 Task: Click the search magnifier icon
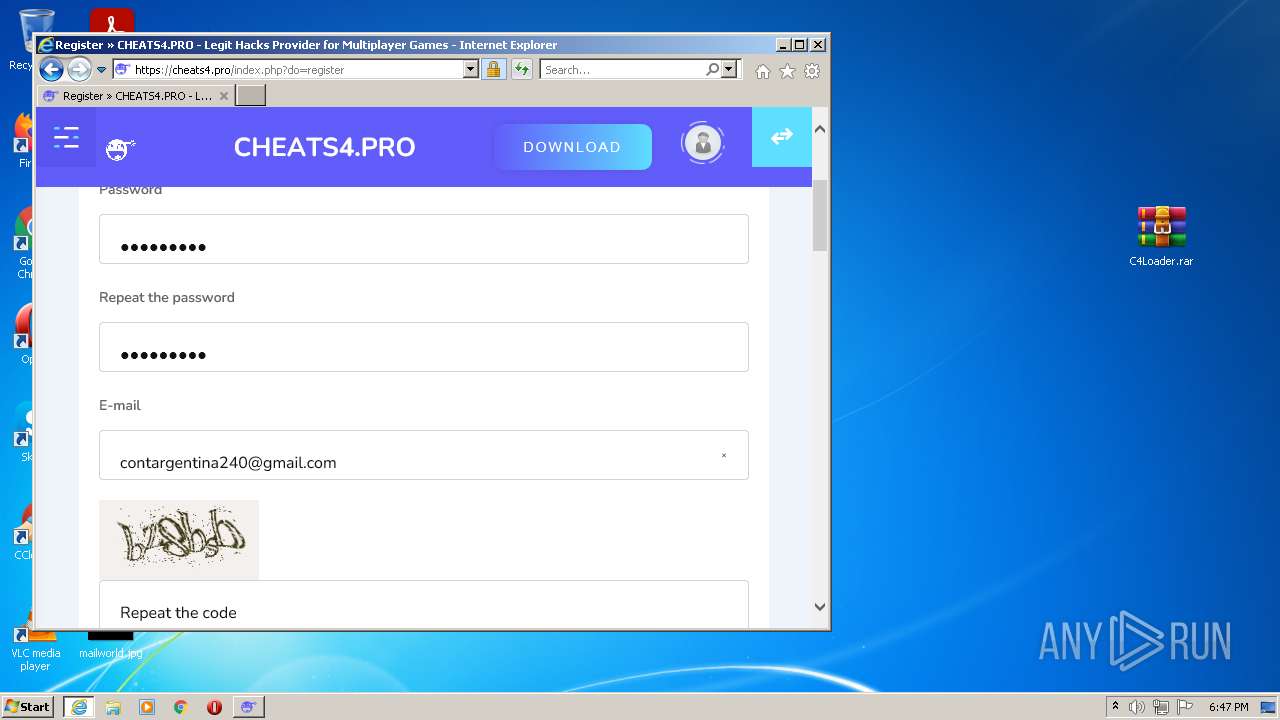point(712,70)
